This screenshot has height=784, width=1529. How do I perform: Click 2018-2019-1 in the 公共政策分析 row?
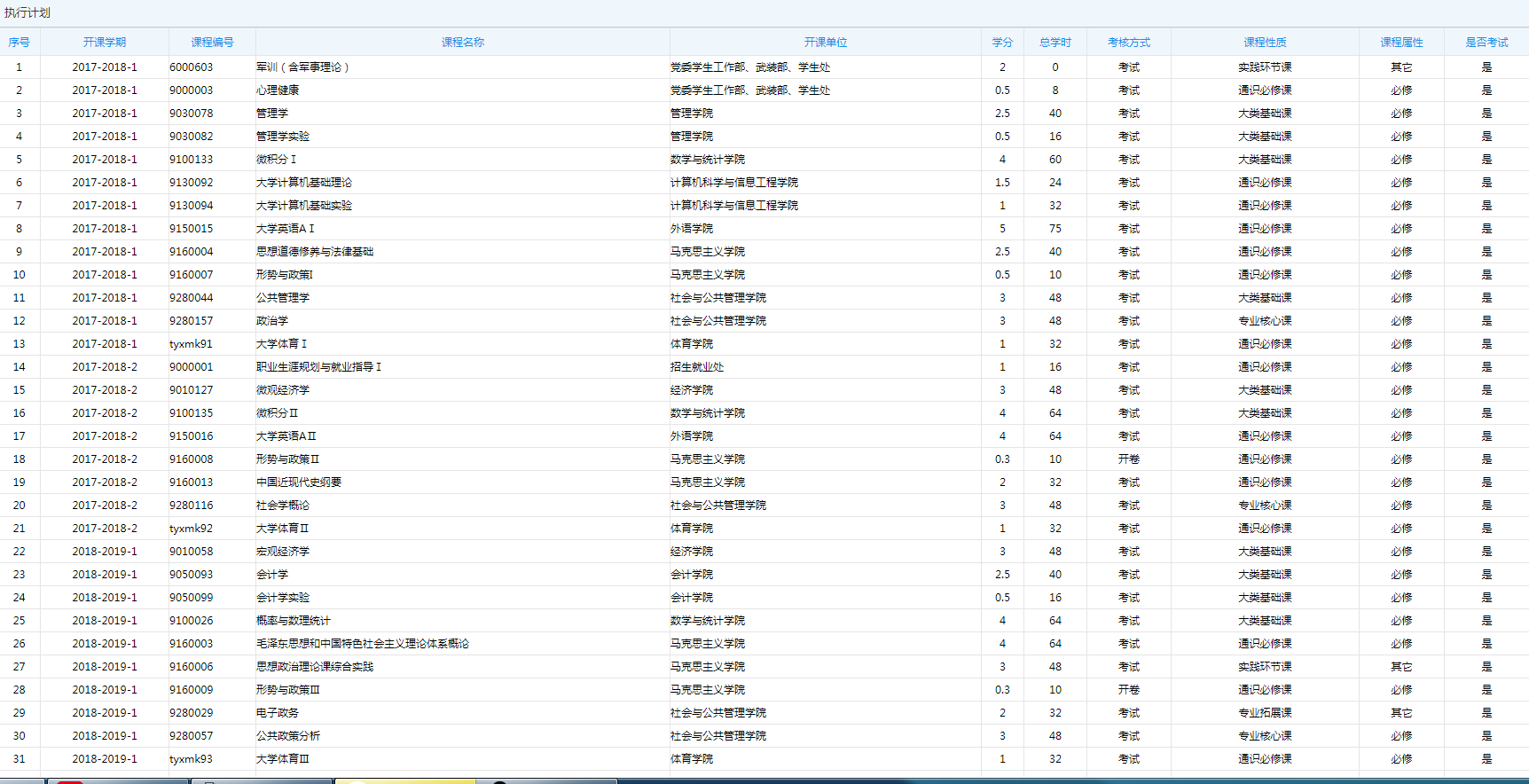click(105, 736)
